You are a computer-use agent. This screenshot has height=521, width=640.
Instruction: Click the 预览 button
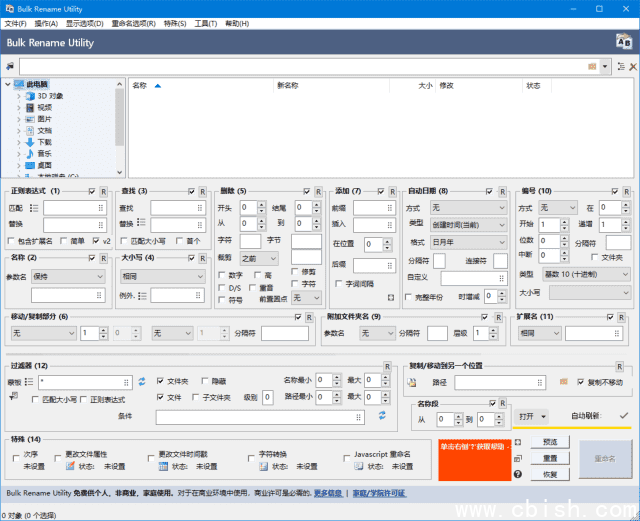coord(550,441)
